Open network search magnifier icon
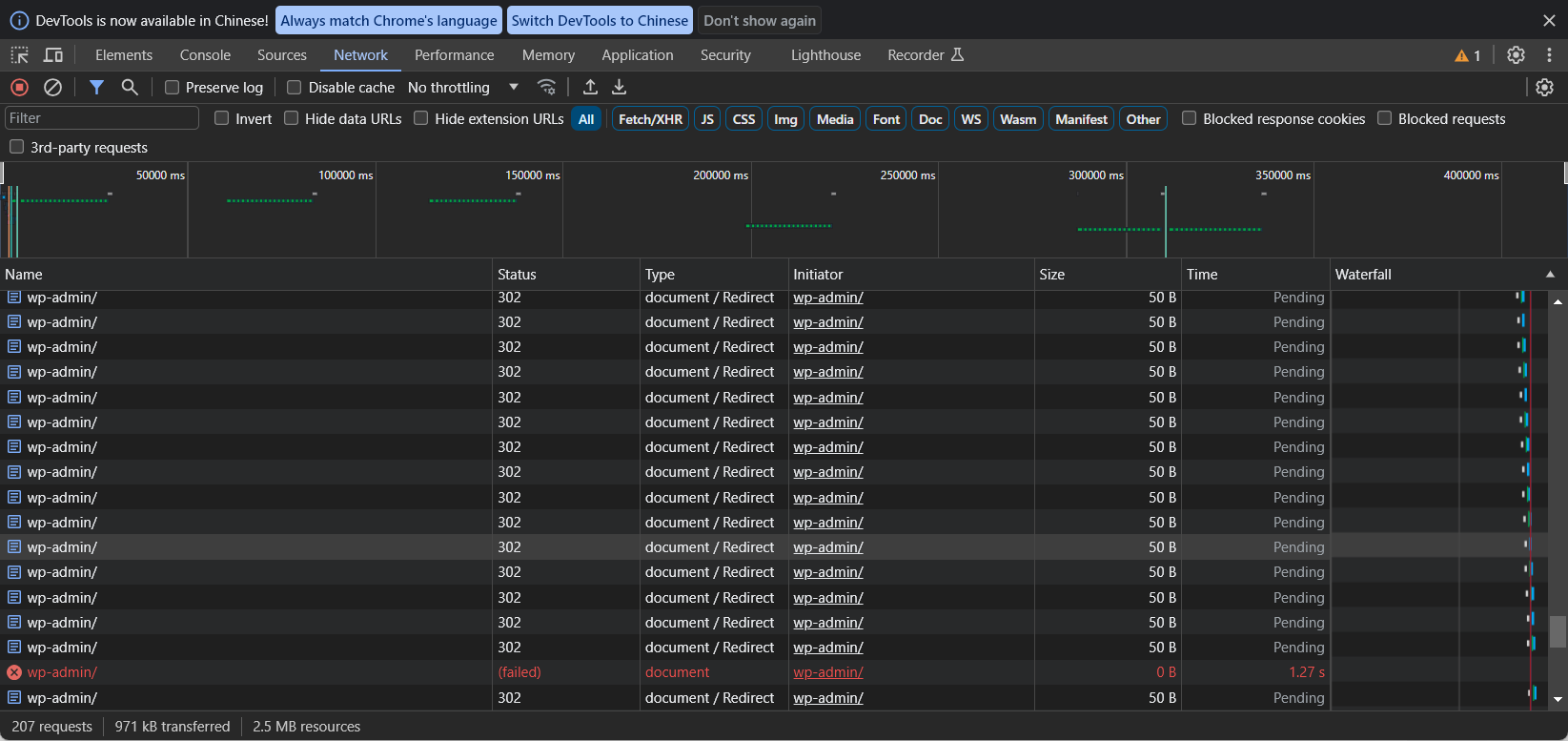The width and height of the screenshot is (1568, 741). pos(130,87)
